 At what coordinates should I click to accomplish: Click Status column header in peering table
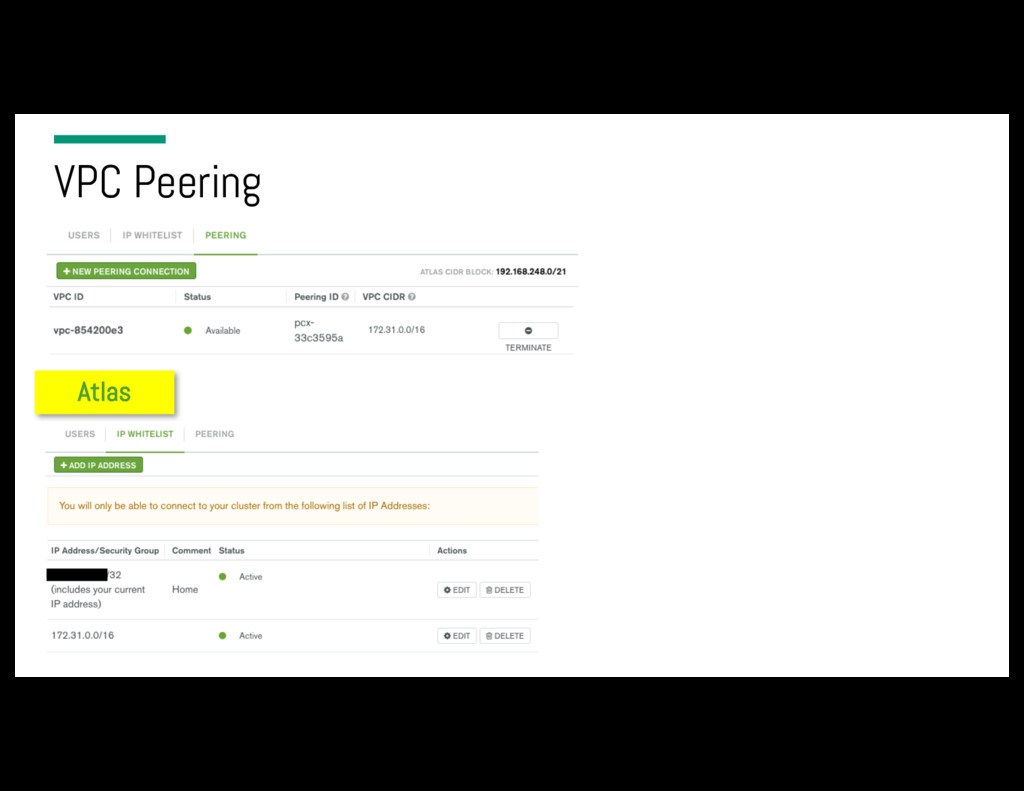tap(197, 297)
